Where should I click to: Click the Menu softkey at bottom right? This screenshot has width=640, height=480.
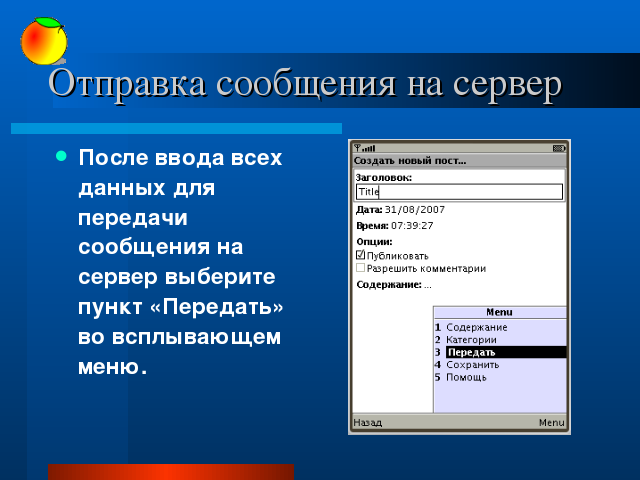pos(551,422)
